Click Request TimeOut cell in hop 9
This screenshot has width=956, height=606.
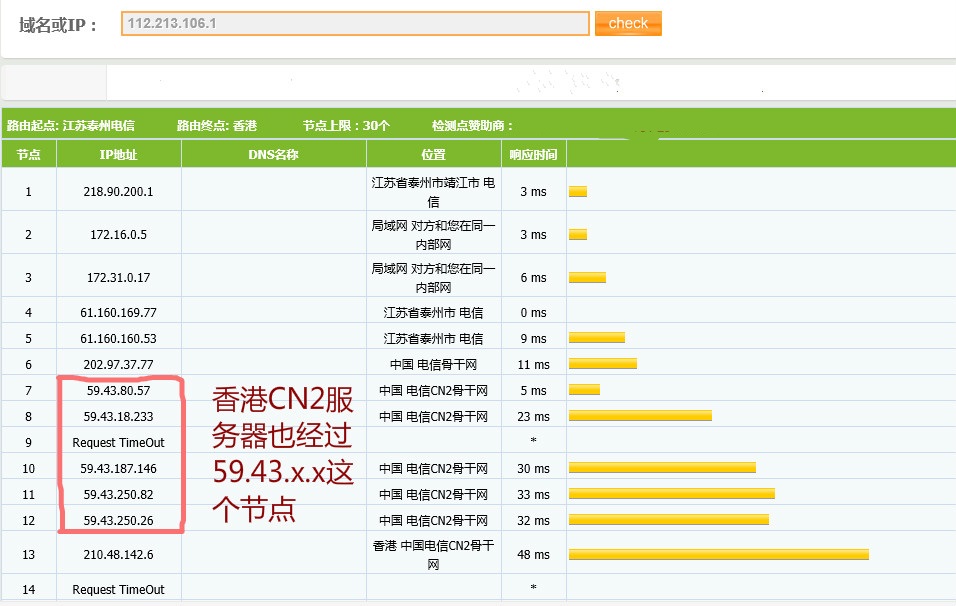tap(118, 442)
